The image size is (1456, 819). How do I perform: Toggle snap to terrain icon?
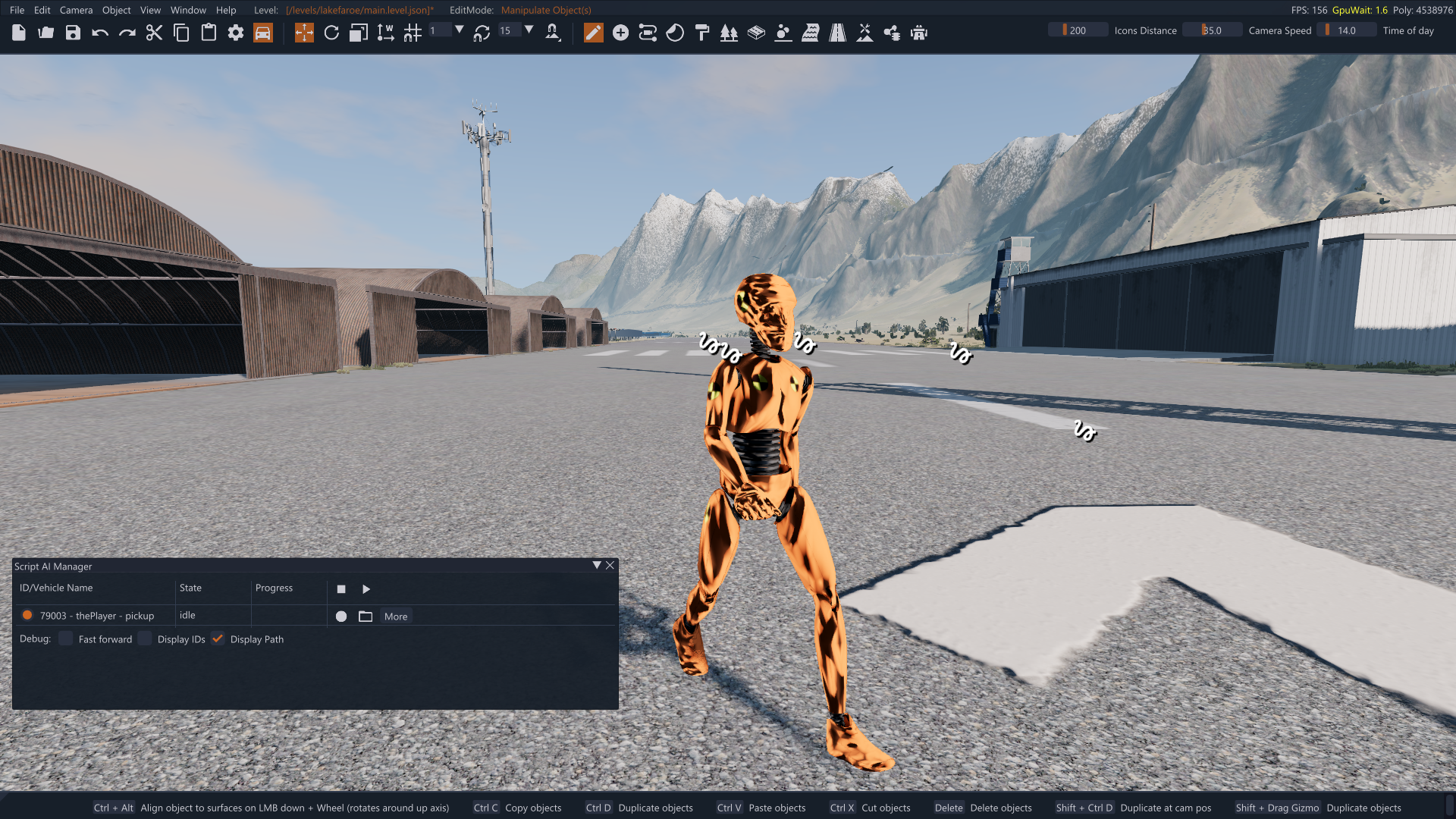click(x=553, y=33)
